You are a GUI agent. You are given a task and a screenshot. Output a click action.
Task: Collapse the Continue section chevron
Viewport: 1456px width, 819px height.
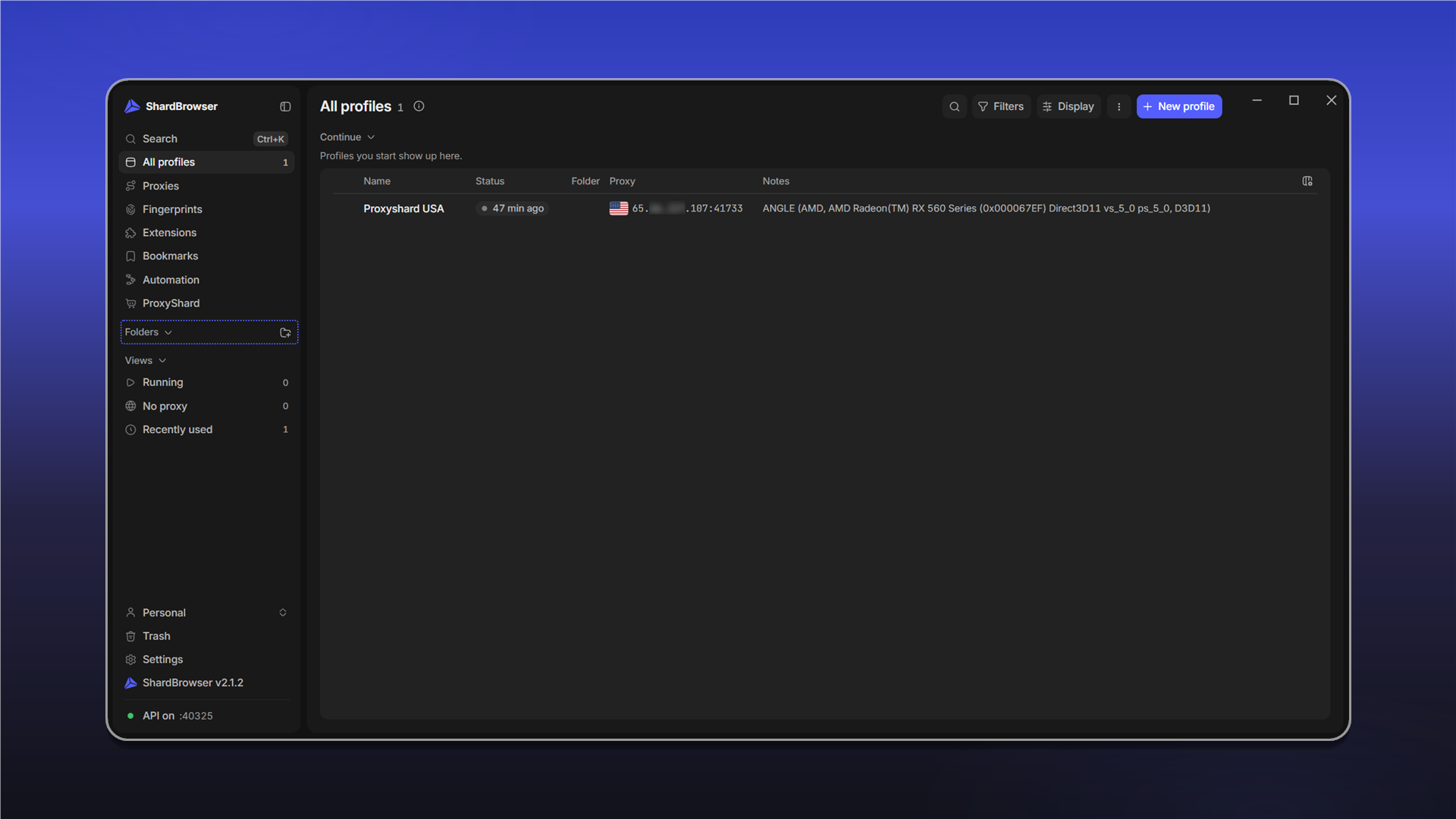coord(371,137)
